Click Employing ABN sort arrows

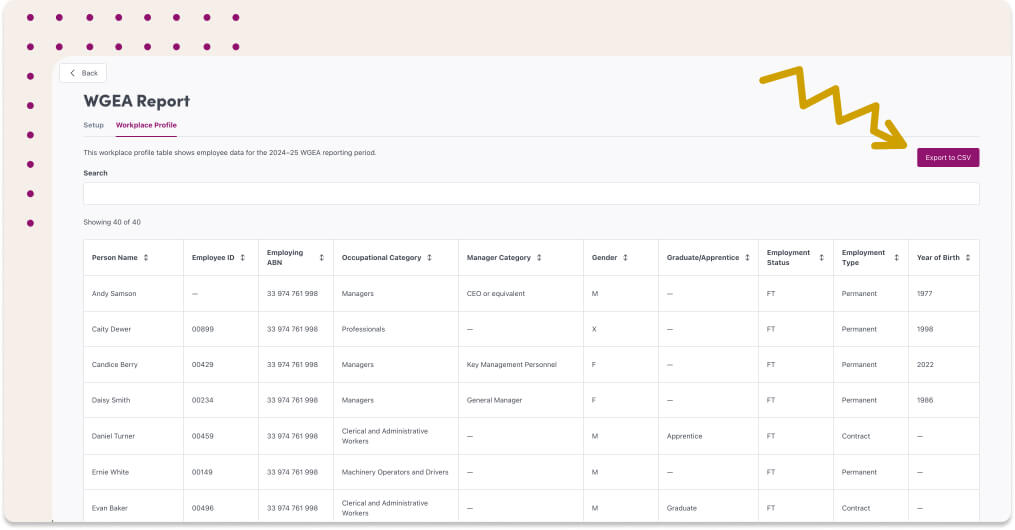click(x=322, y=258)
